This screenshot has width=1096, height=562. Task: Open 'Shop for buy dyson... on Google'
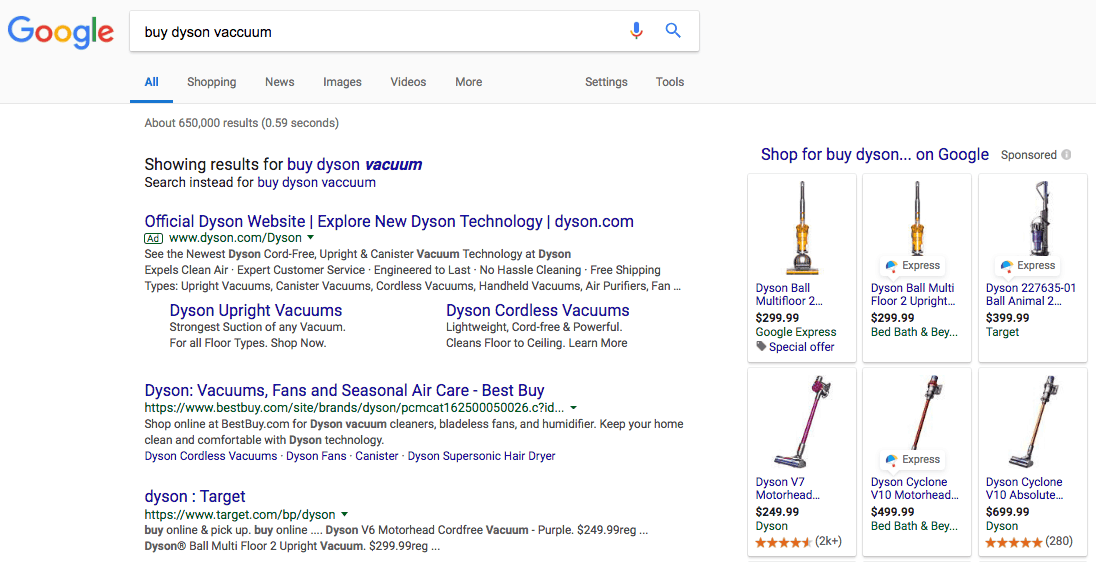(x=875, y=154)
